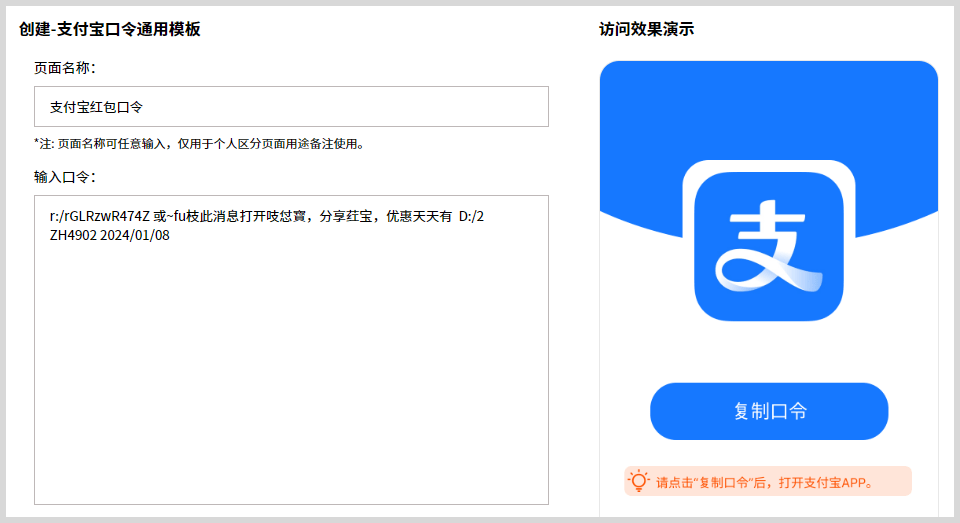Click inside the 输入口令 text area
This screenshot has width=960, height=523.
(291, 350)
